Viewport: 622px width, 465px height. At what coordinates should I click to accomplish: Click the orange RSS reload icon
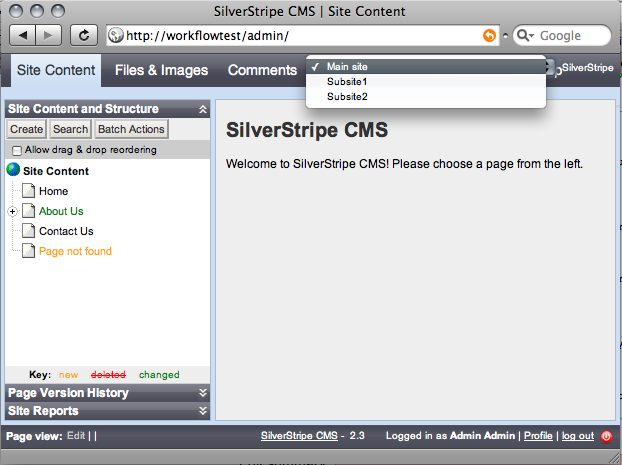[x=490, y=36]
